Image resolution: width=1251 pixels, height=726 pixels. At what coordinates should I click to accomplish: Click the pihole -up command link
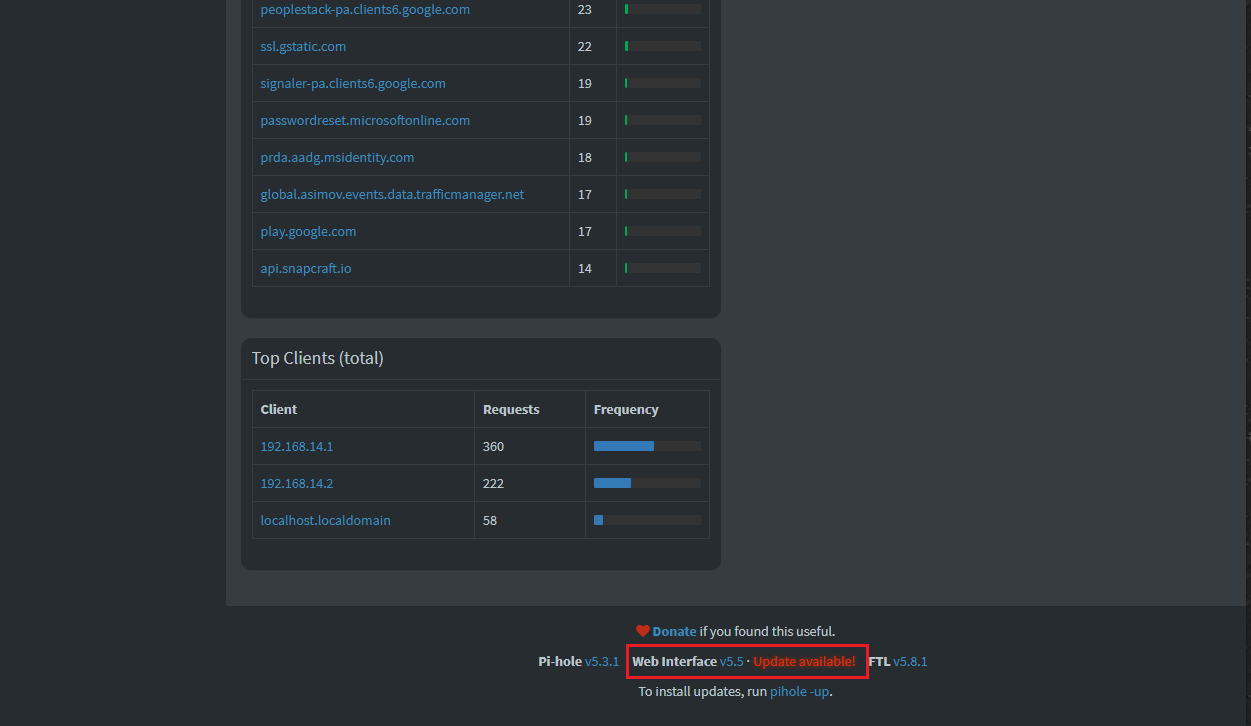point(799,691)
